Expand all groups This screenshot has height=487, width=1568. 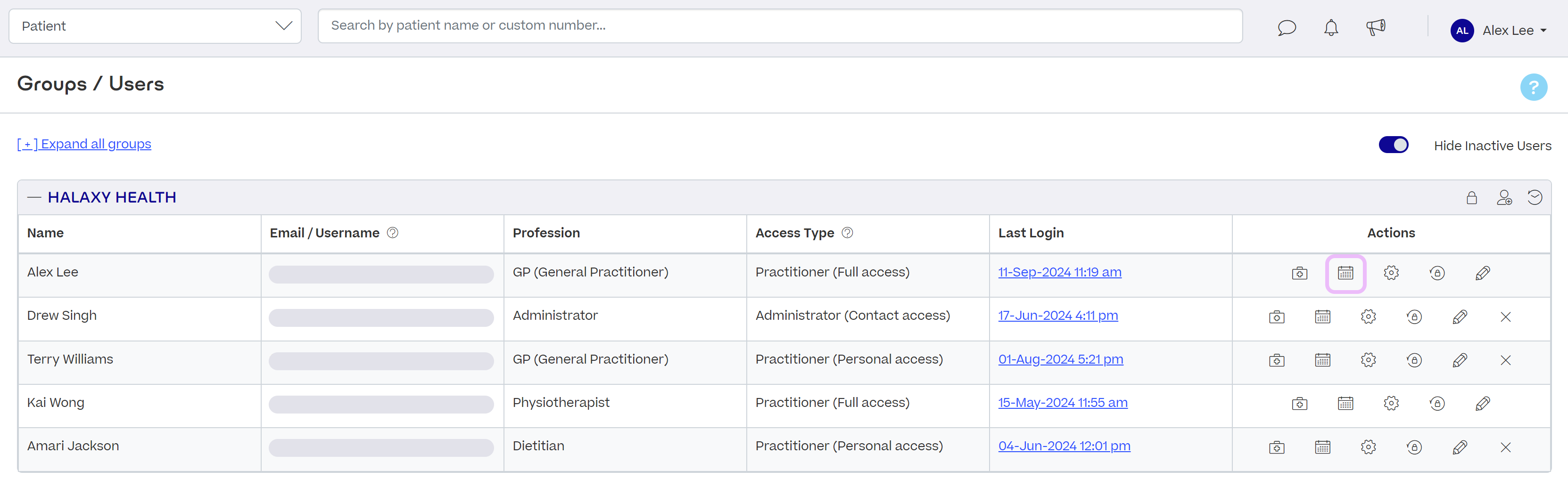click(x=83, y=144)
